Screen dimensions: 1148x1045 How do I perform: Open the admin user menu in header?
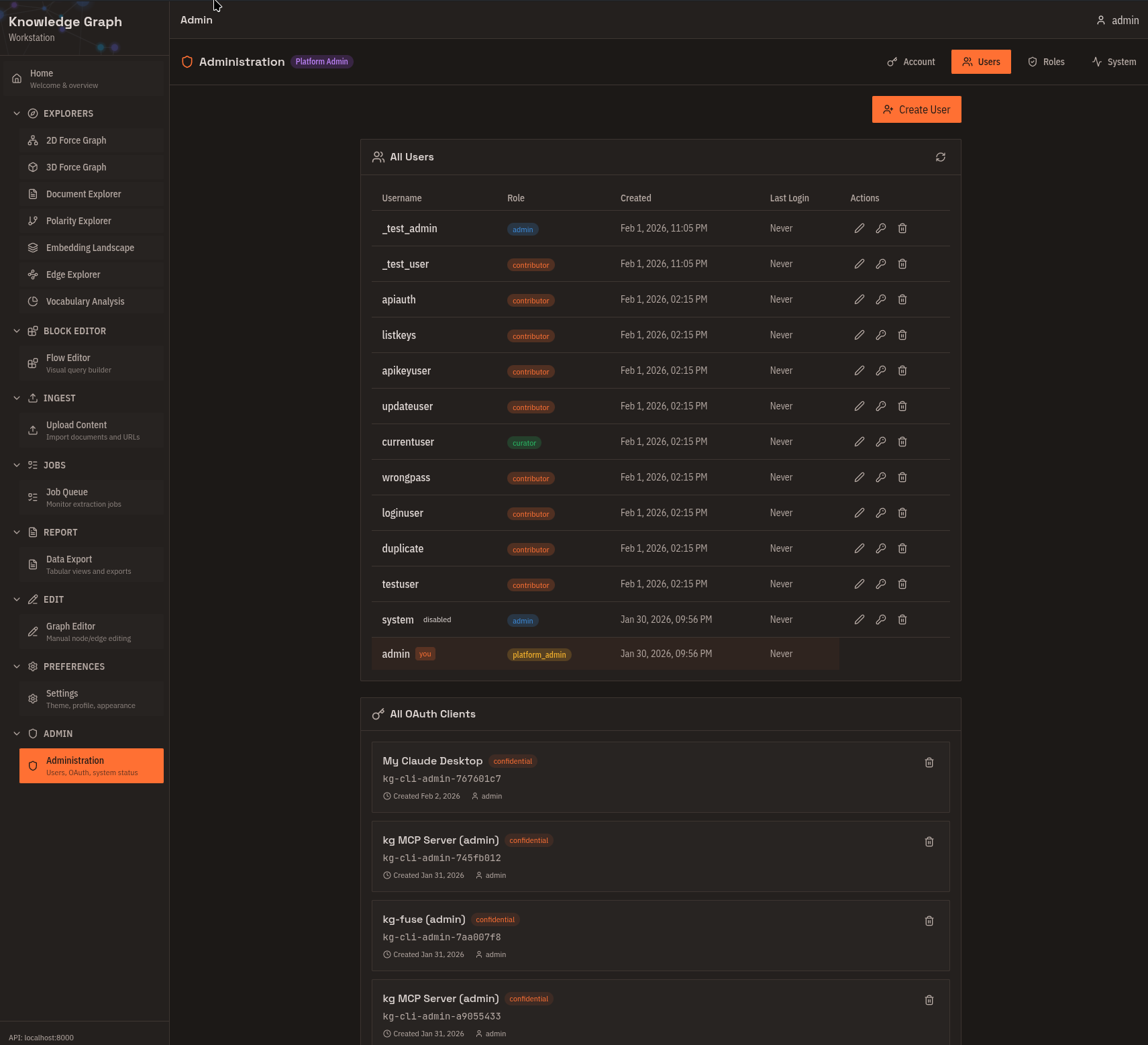pyautogui.click(x=1117, y=20)
